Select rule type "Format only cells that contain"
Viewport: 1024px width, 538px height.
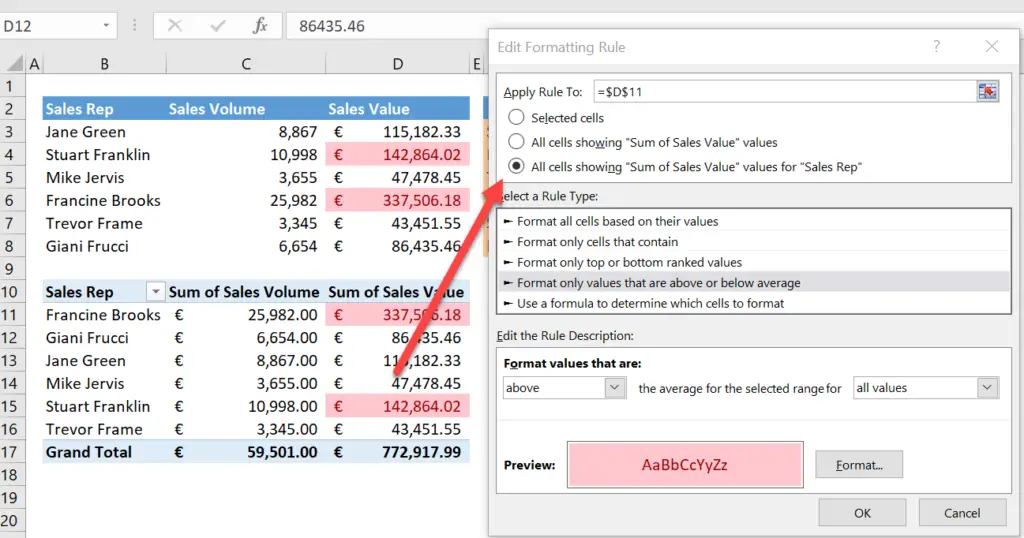point(754,242)
